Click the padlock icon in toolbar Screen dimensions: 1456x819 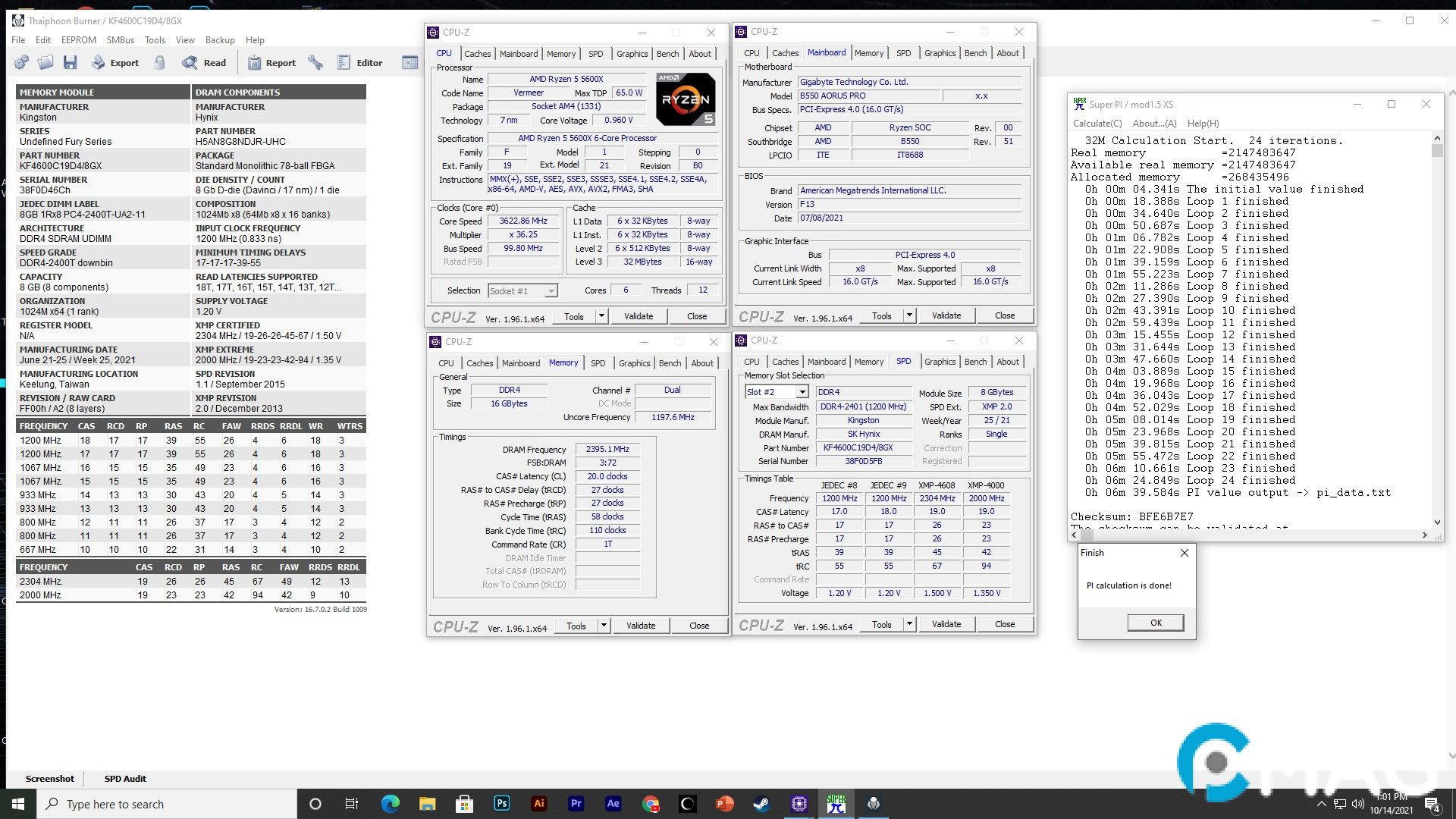(160, 63)
